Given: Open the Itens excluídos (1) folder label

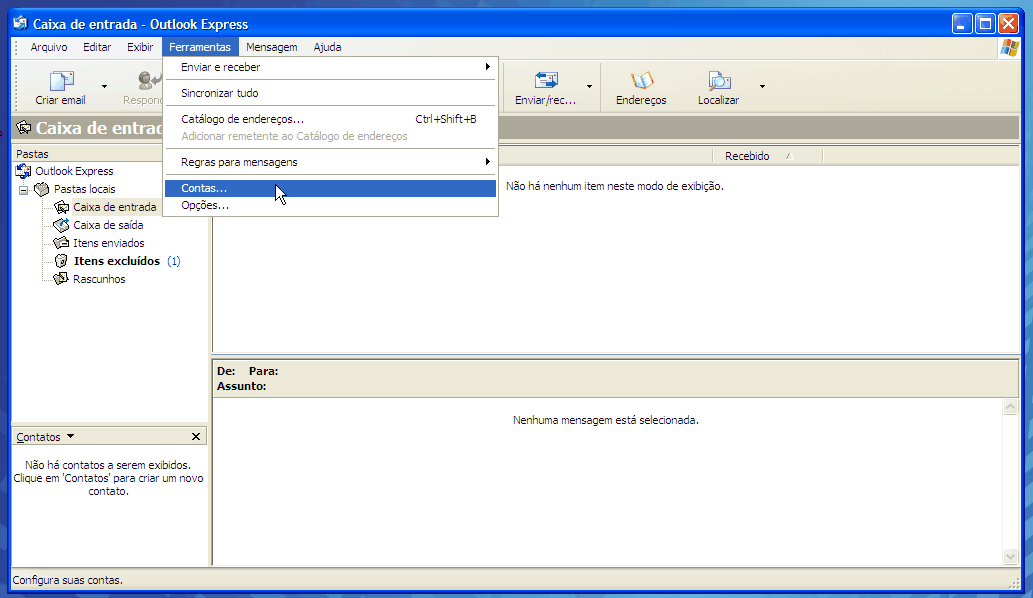Looking at the screenshot, I should coord(127,261).
